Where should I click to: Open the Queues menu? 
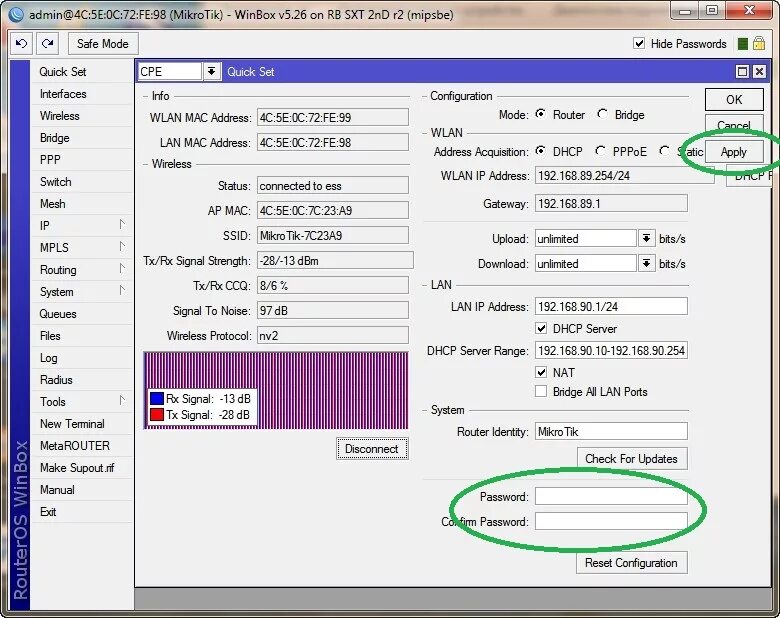82,314
